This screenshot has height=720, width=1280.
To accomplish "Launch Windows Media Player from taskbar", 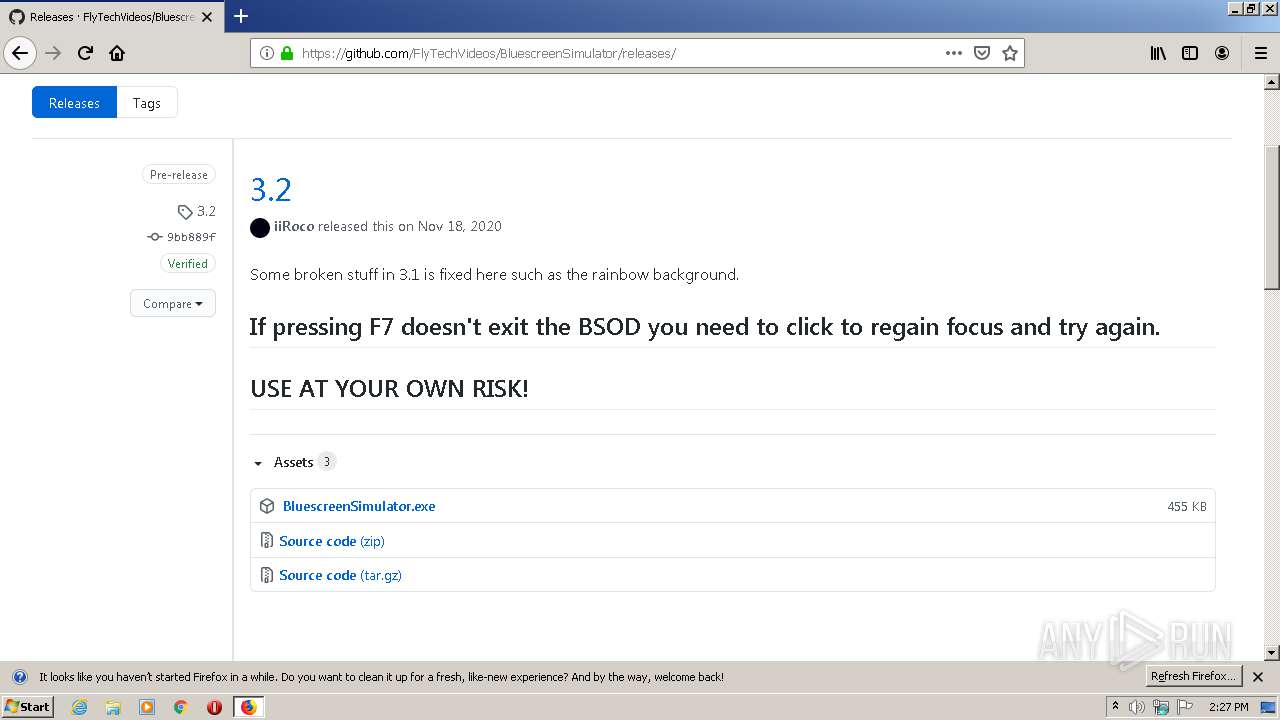I will coord(147,707).
